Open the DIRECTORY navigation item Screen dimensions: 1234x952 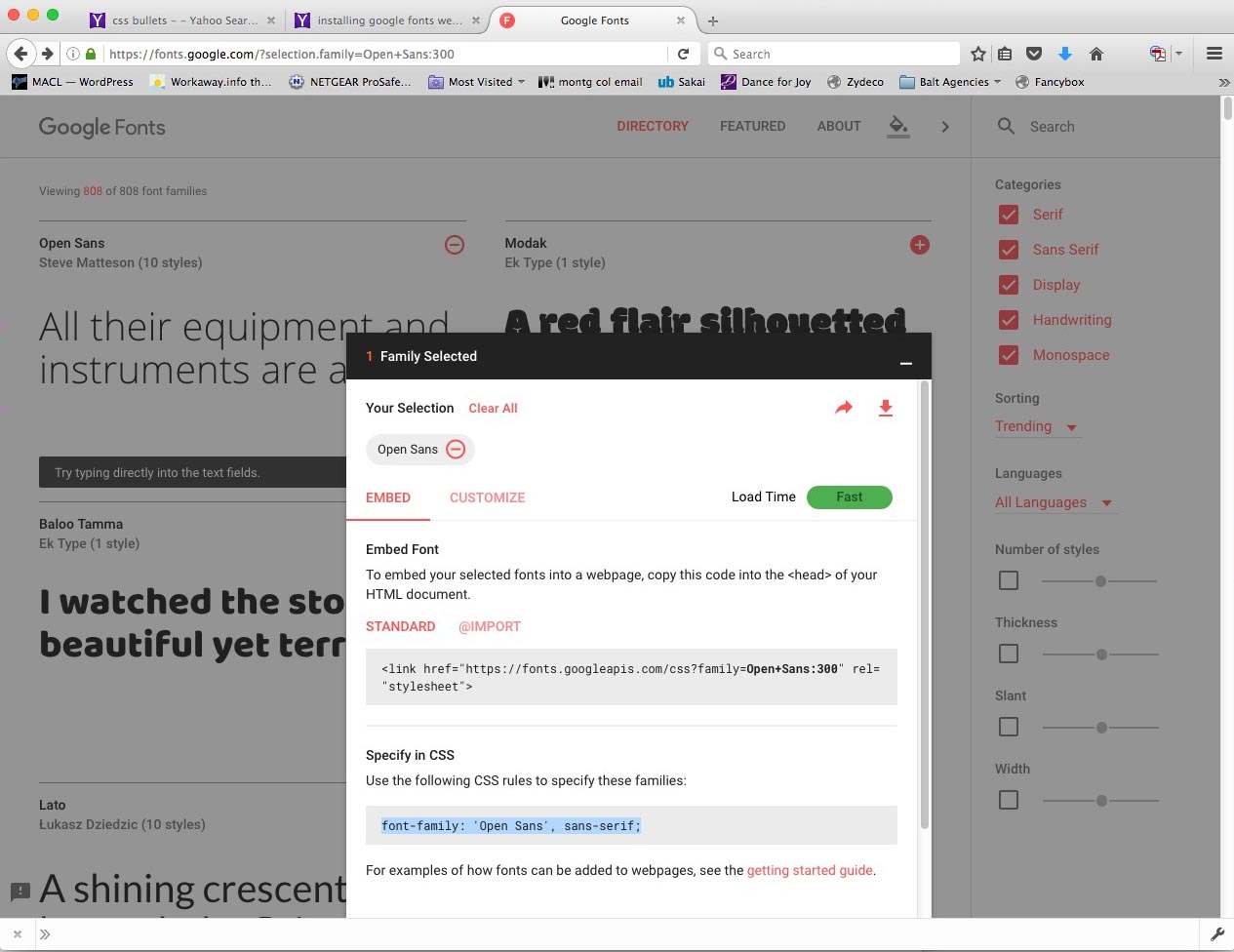pos(653,126)
